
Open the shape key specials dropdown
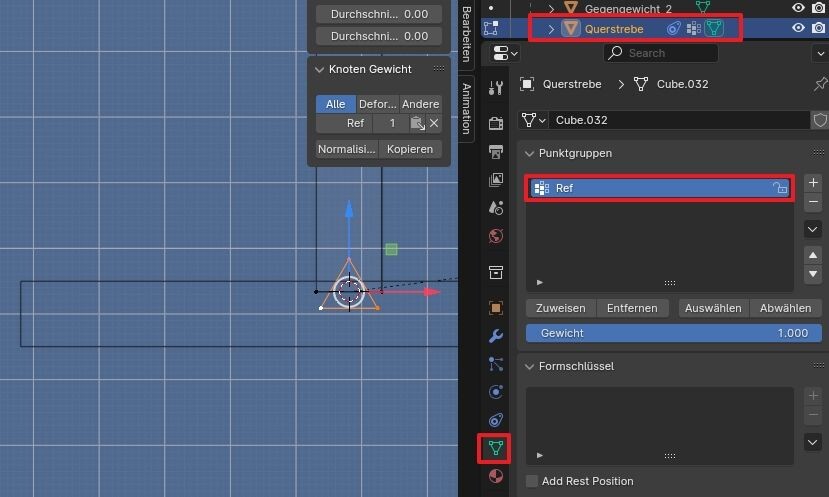813,442
